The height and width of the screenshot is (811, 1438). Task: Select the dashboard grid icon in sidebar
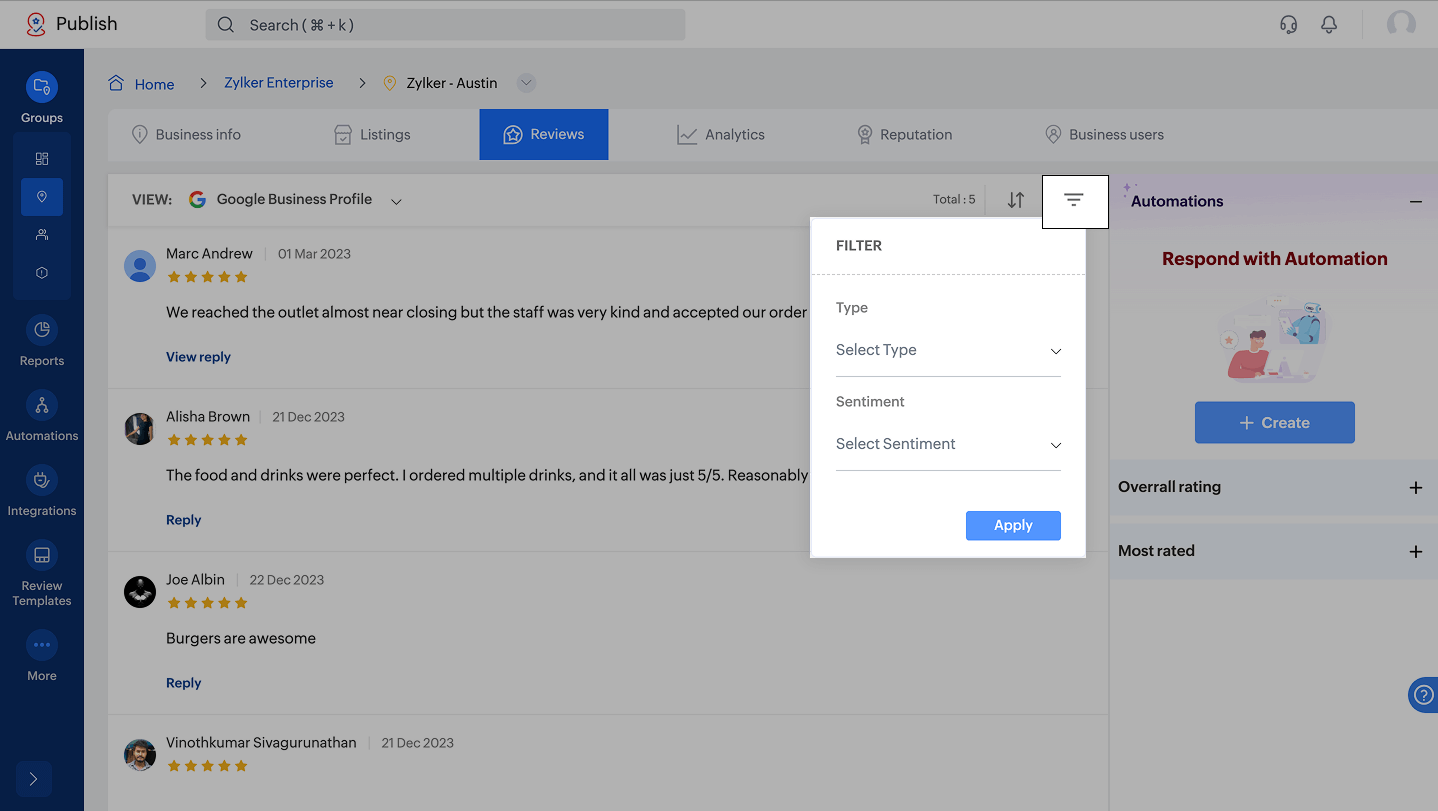click(x=42, y=159)
